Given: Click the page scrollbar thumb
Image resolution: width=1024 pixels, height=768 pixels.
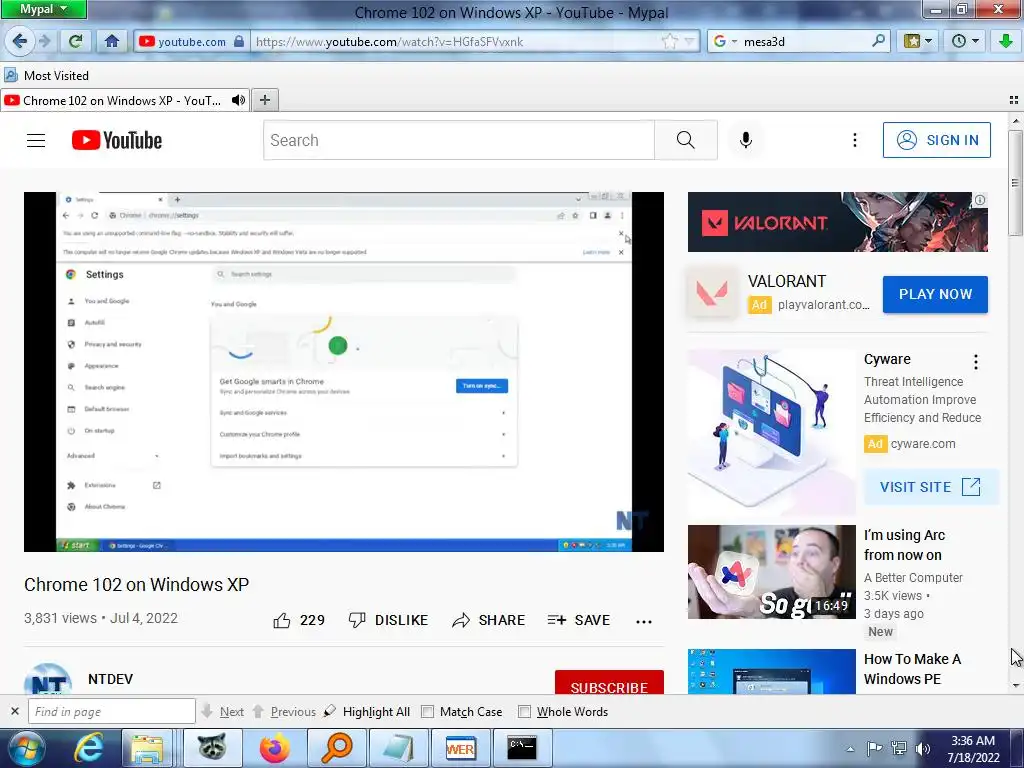Looking at the screenshot, I should point(1016,183).
